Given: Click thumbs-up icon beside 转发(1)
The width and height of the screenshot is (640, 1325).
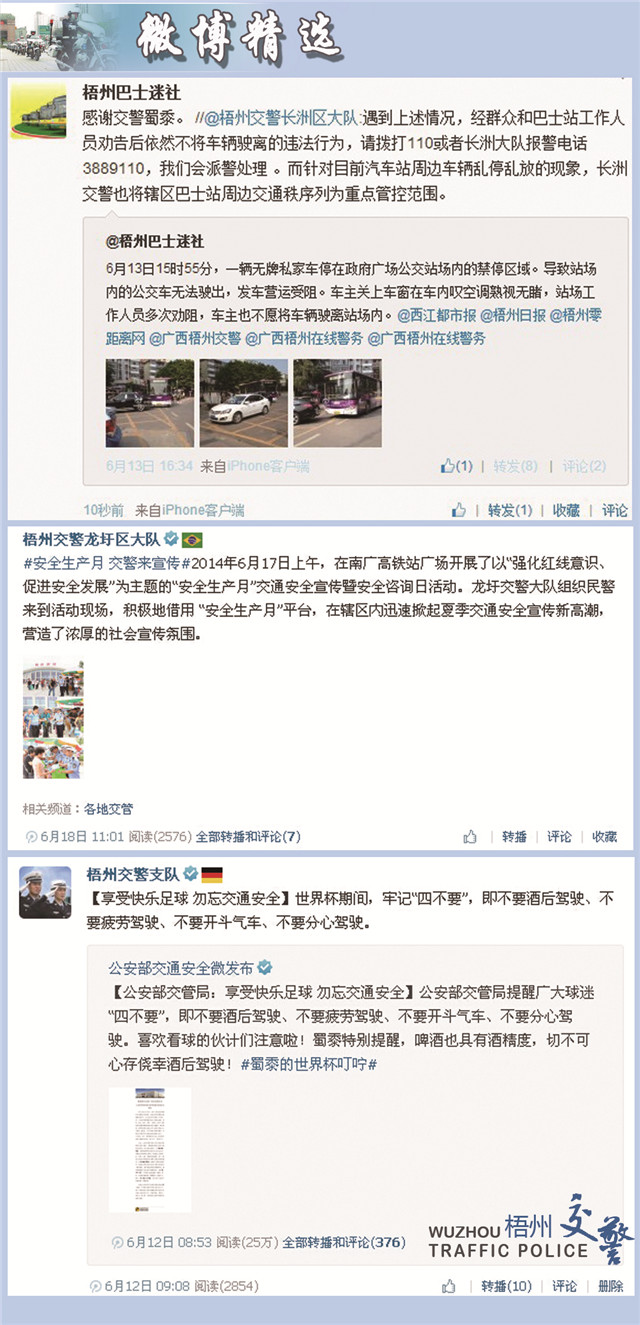Looking at the screenshot, I should click(458, 510).
